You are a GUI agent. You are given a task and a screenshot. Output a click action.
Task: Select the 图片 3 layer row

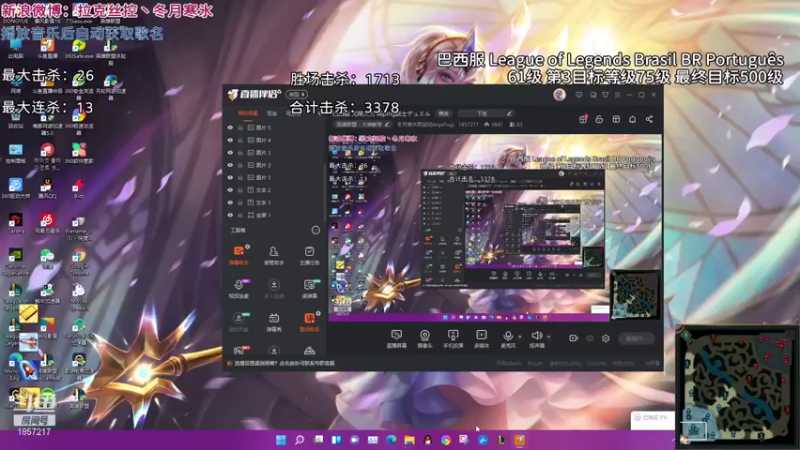(x=274, y=153)
